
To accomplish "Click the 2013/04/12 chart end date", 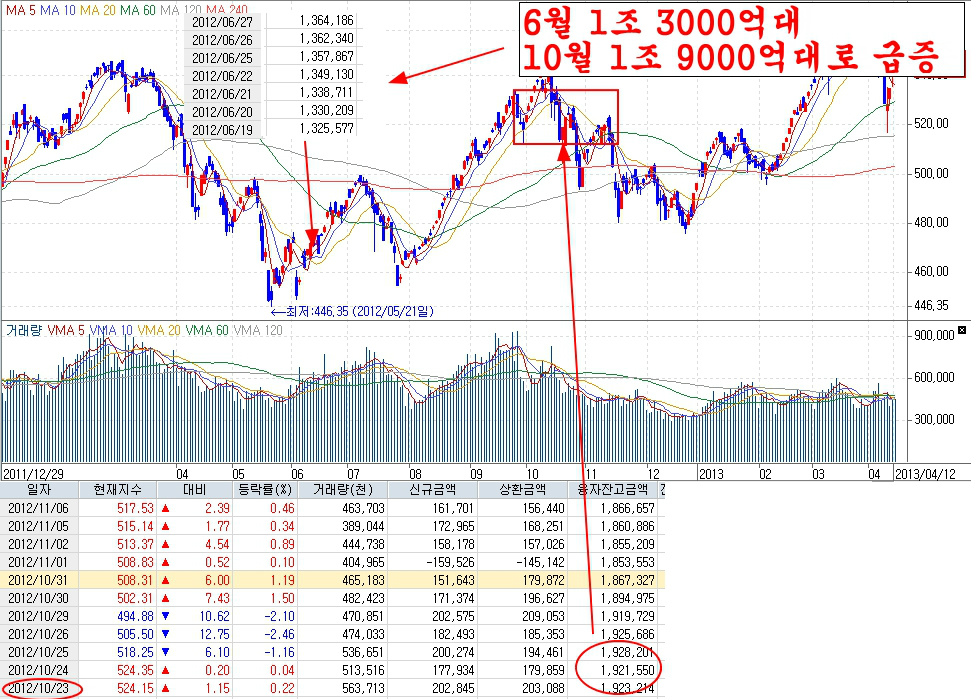I will pos(925,474).
